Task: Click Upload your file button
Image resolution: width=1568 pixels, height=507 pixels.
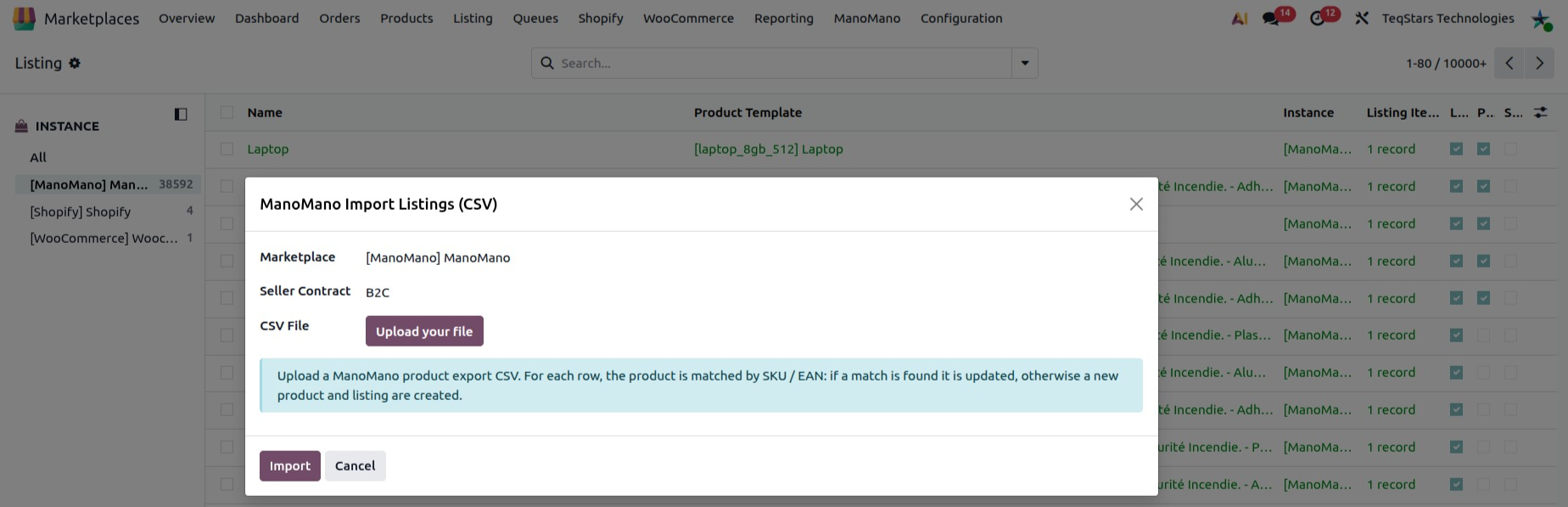Action: (424, 331)
